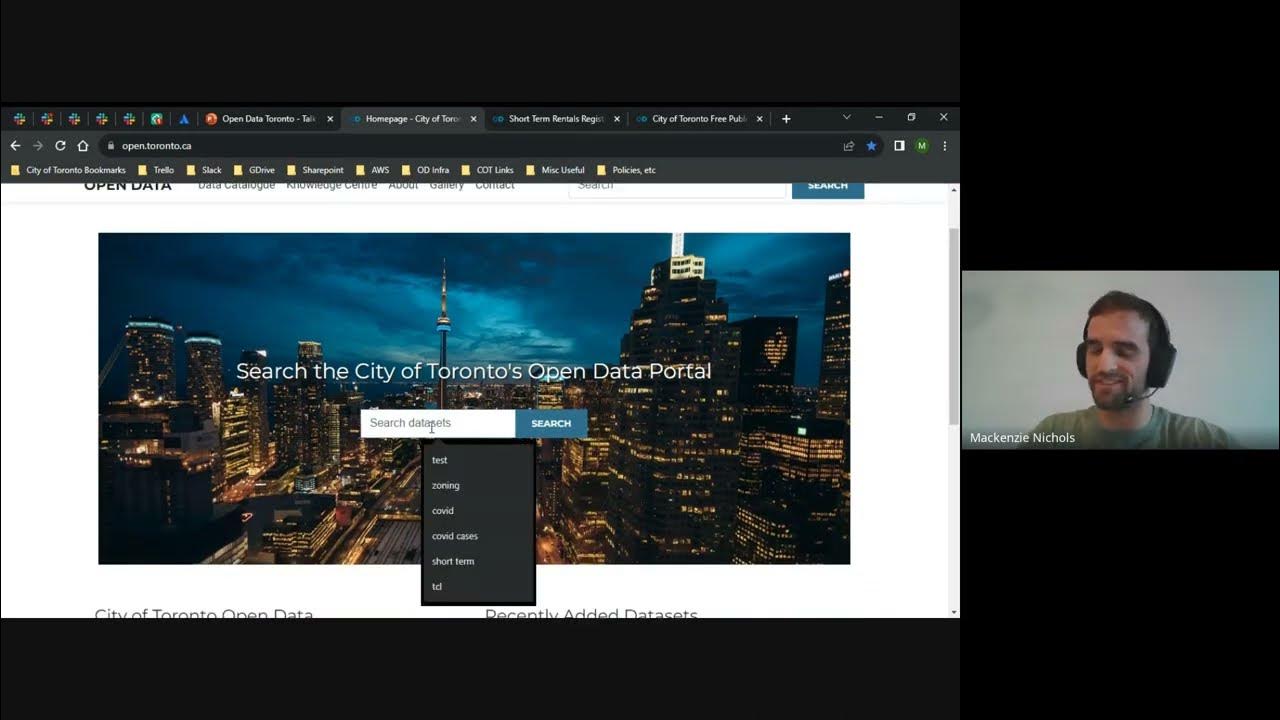Close the City of Toronto Free Public tab
Viewport: 1280px width, 720px height.
click(x=759, y=119)
